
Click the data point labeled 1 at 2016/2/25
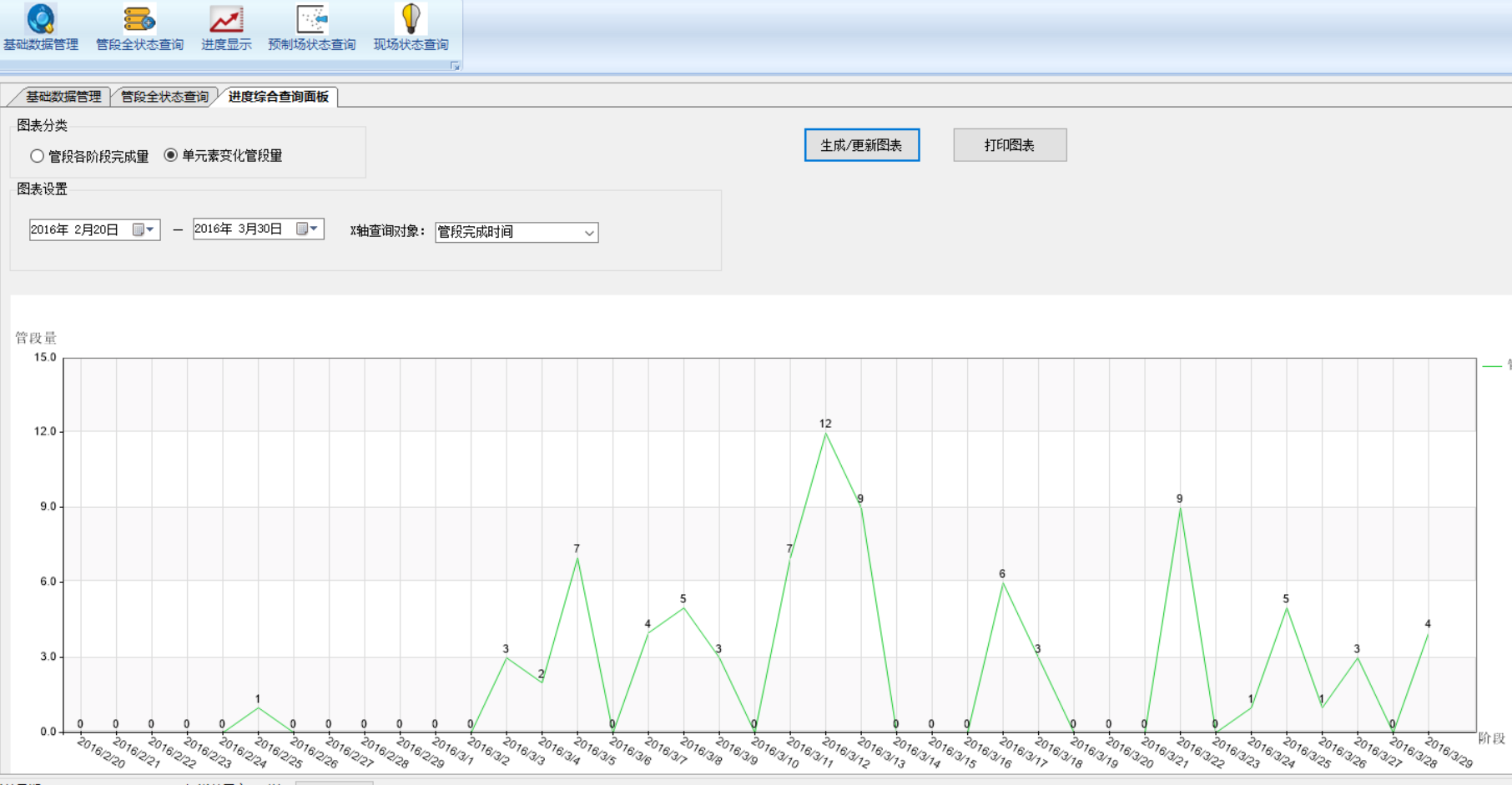(x=258, y=707)
